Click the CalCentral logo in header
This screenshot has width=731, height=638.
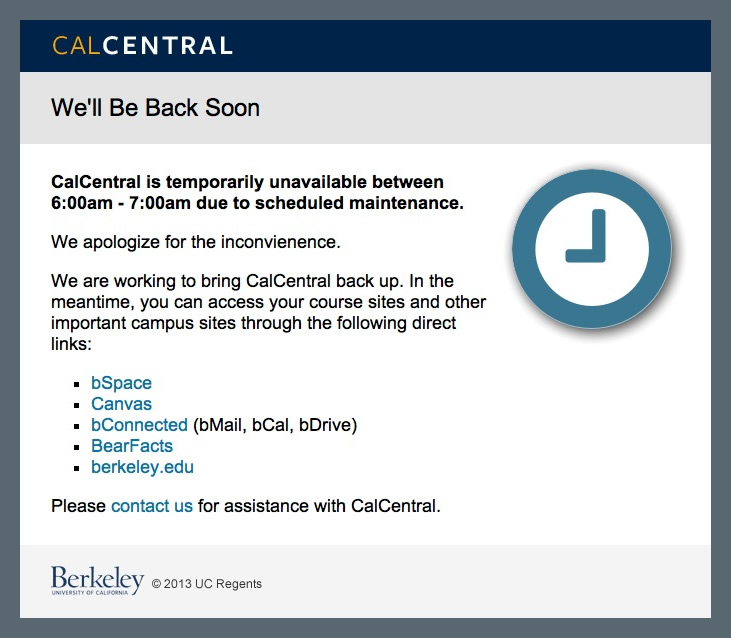click(142, 46)
